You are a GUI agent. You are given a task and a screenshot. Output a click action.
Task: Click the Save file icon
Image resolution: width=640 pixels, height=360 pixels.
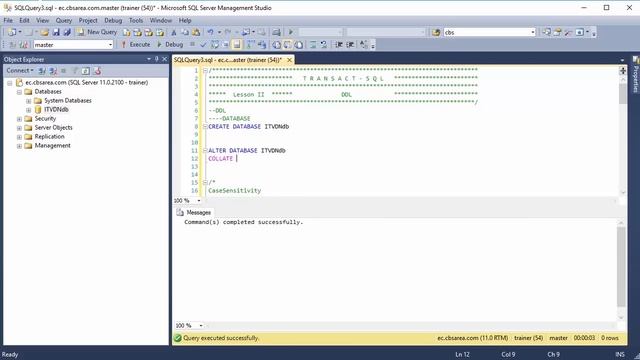tap(56, 32)
